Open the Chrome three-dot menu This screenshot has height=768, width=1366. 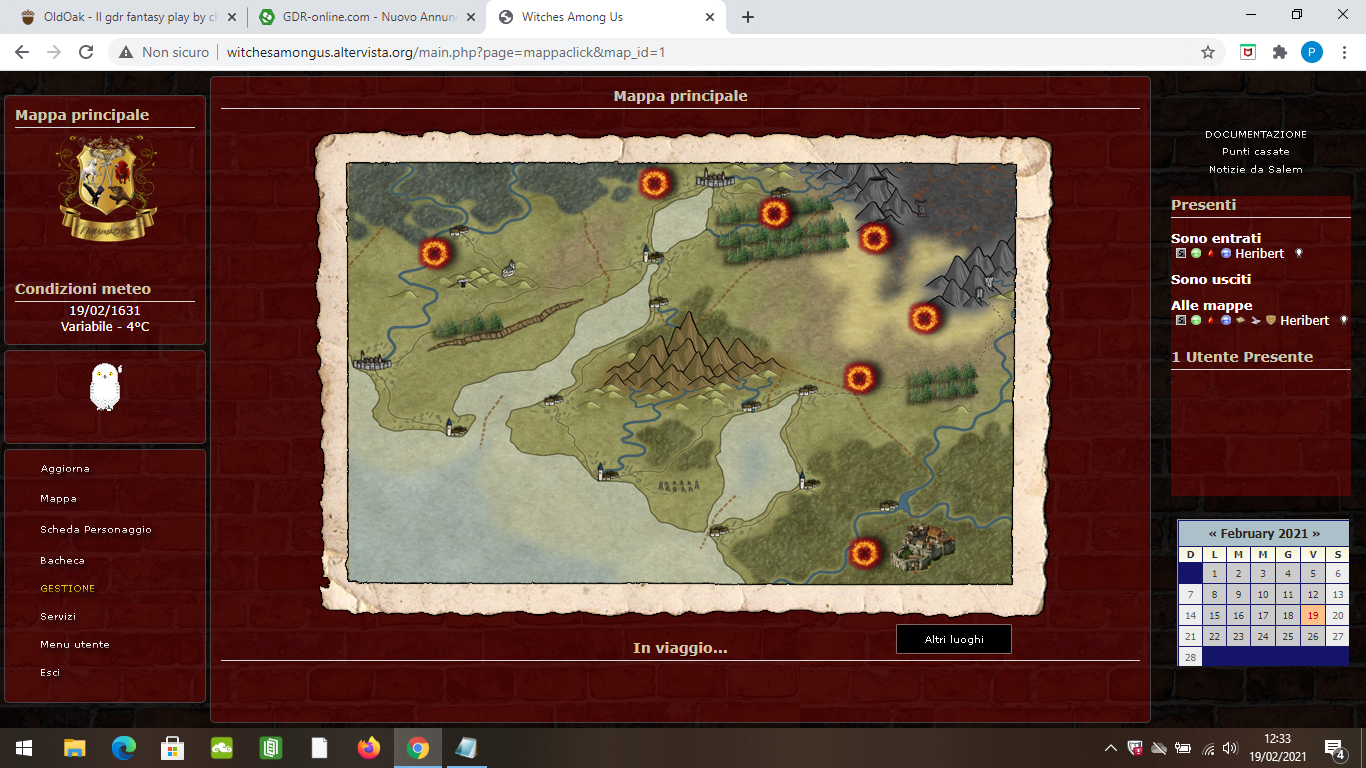coord(1344,52)
